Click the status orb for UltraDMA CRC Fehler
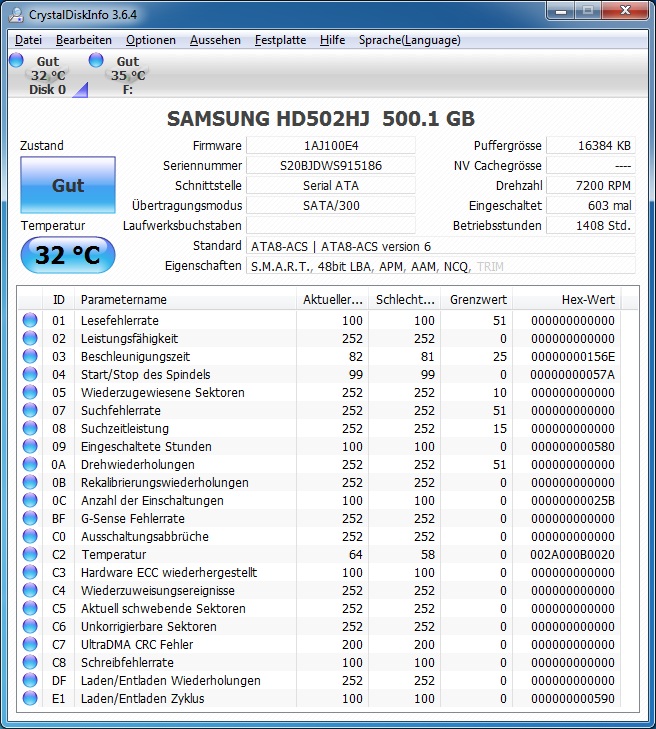Screen dimensions: 656x729 coord(30,644)
